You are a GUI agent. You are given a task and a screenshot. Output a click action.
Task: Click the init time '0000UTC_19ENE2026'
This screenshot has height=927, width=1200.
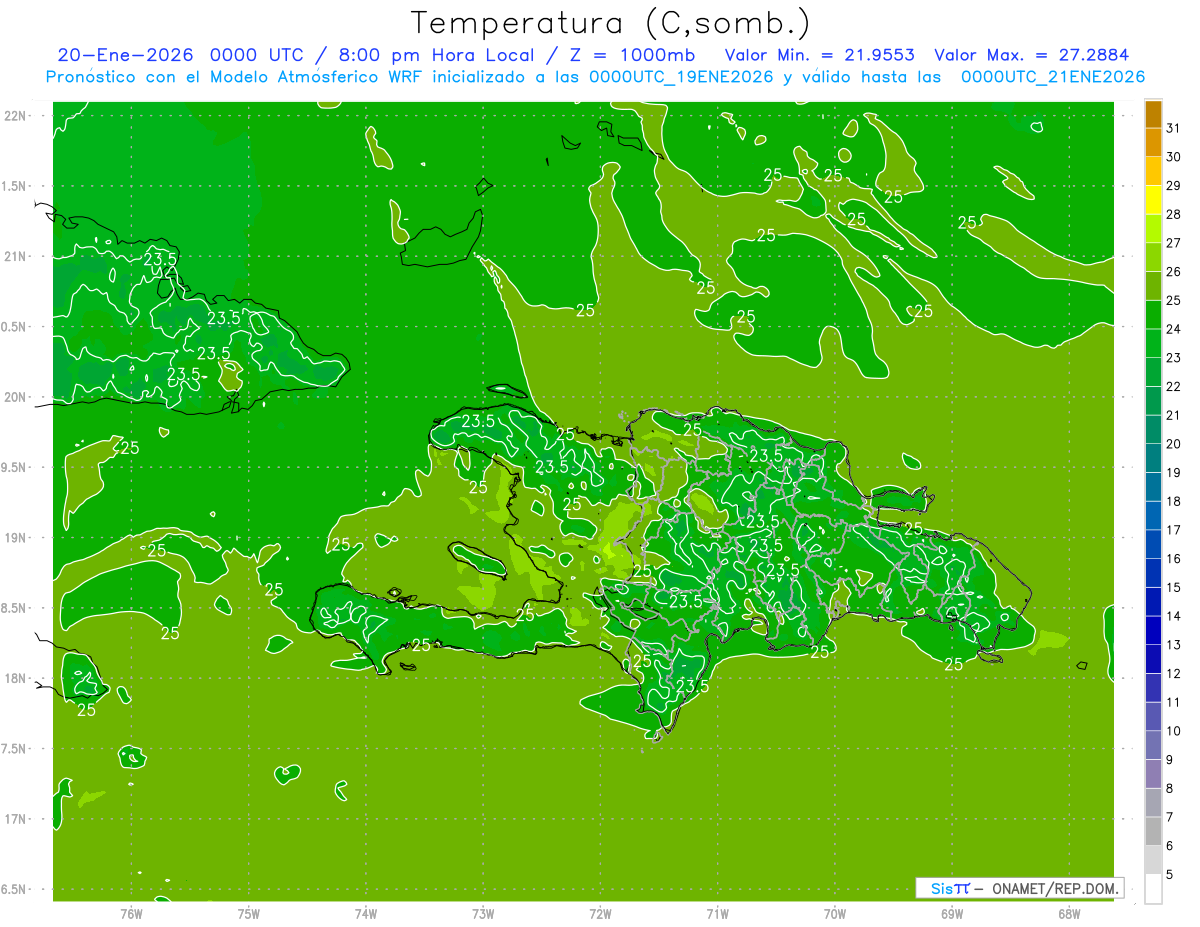[x=681, y=77]
